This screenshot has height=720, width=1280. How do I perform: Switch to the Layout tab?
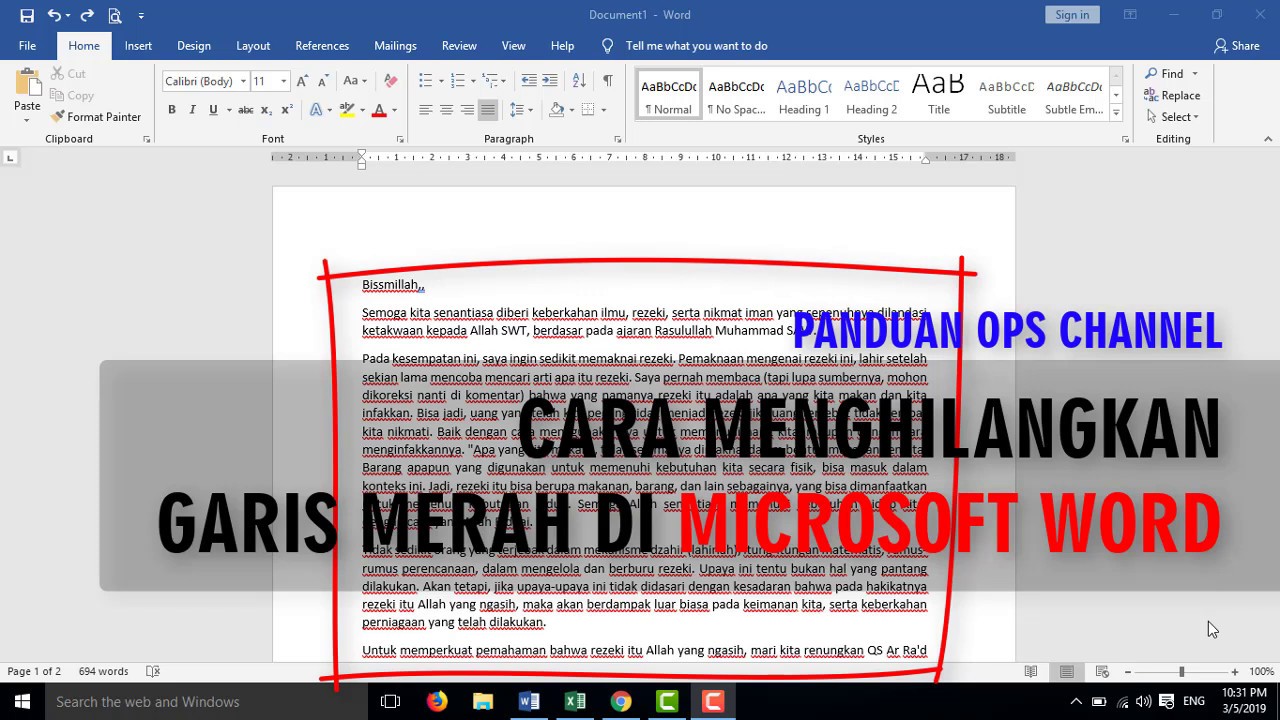point(253,46)
